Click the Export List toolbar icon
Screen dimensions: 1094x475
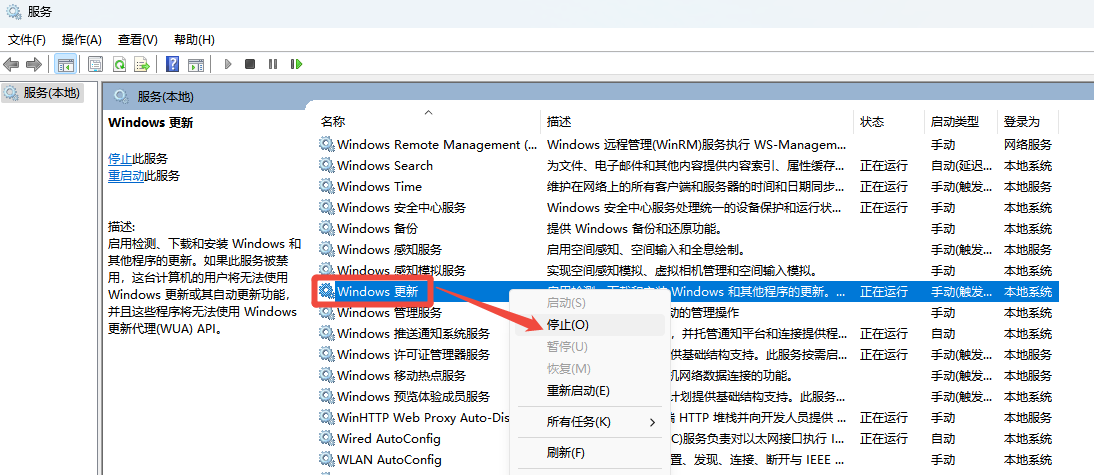tap(142, 64)
